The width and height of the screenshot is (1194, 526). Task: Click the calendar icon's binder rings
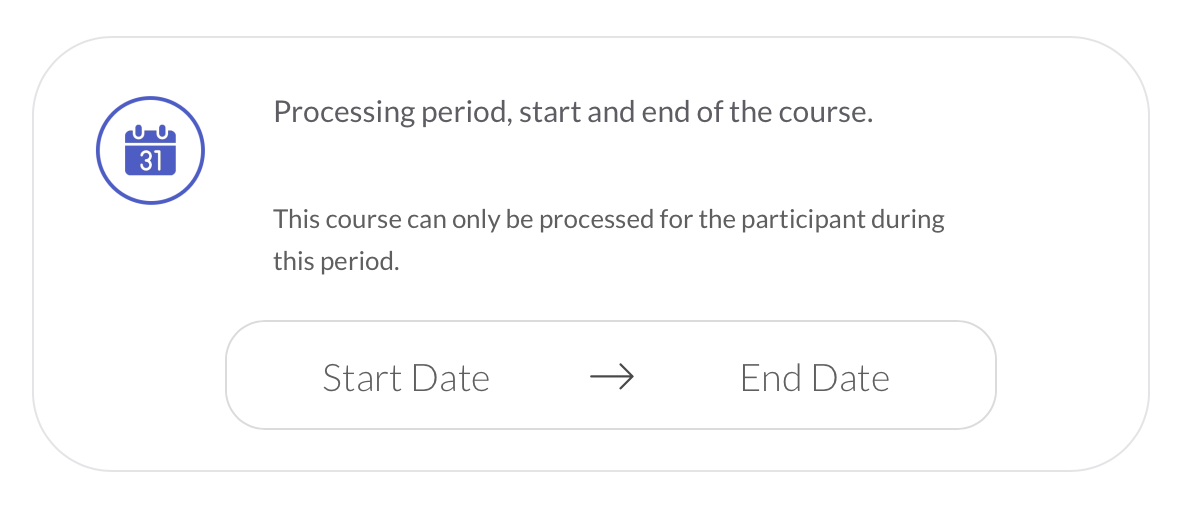click(x=150, y=130)
